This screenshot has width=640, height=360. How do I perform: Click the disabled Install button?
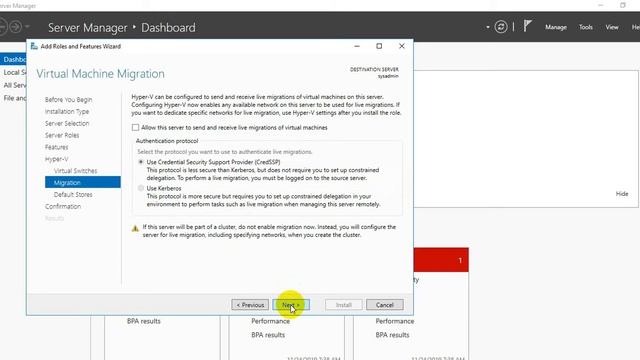pyautogui.click(x=344, y=305)
